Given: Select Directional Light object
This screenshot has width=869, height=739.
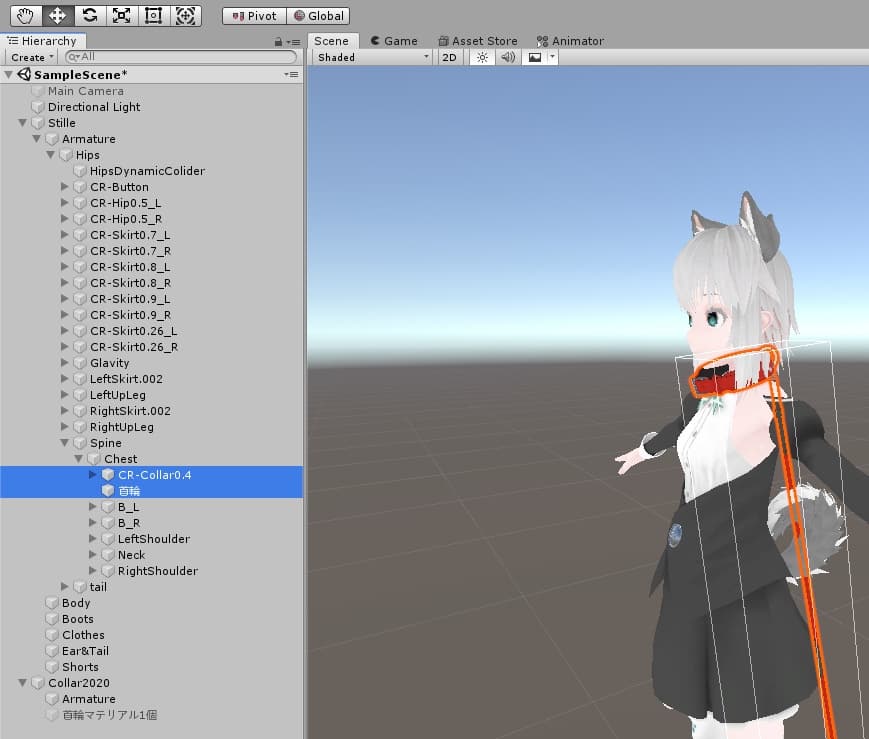Looking at the screenshot, I should coord(94,107).
